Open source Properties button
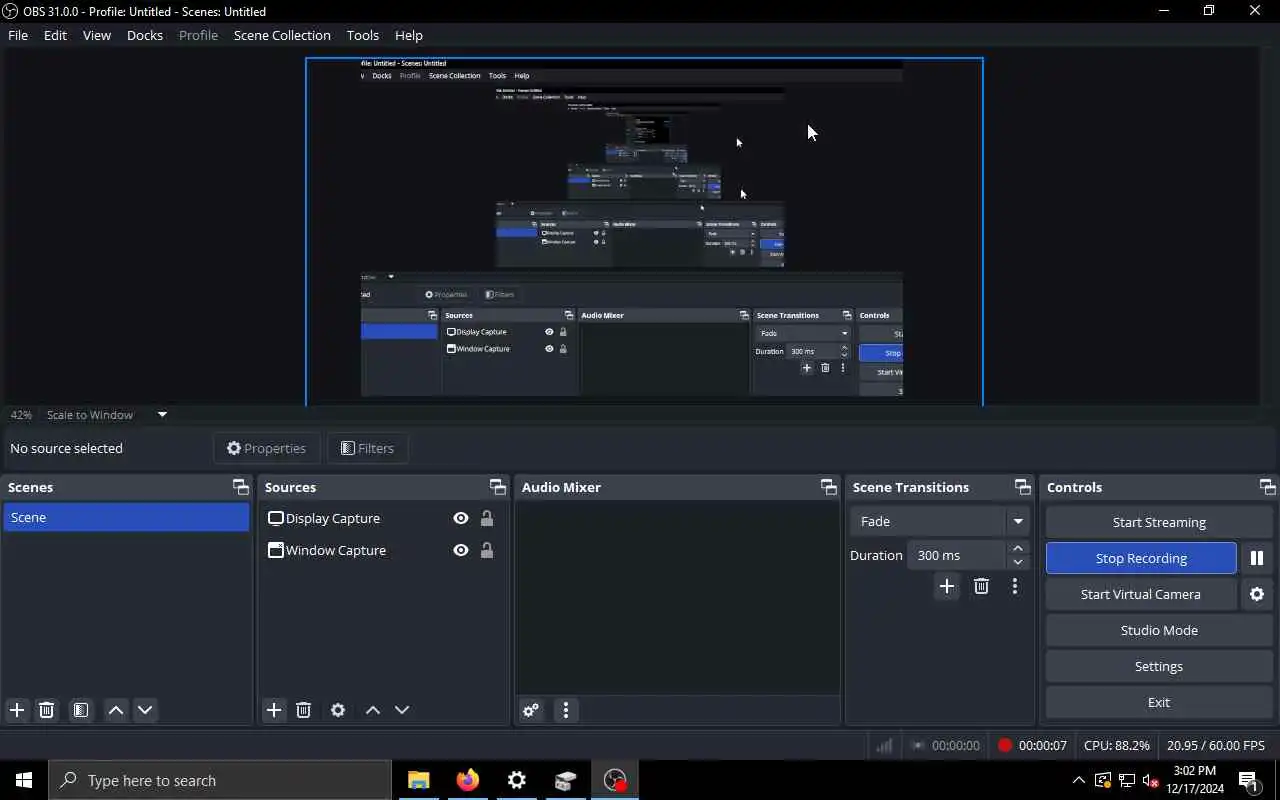Viewport: 1280px width, 800px height. pos(266,448)
